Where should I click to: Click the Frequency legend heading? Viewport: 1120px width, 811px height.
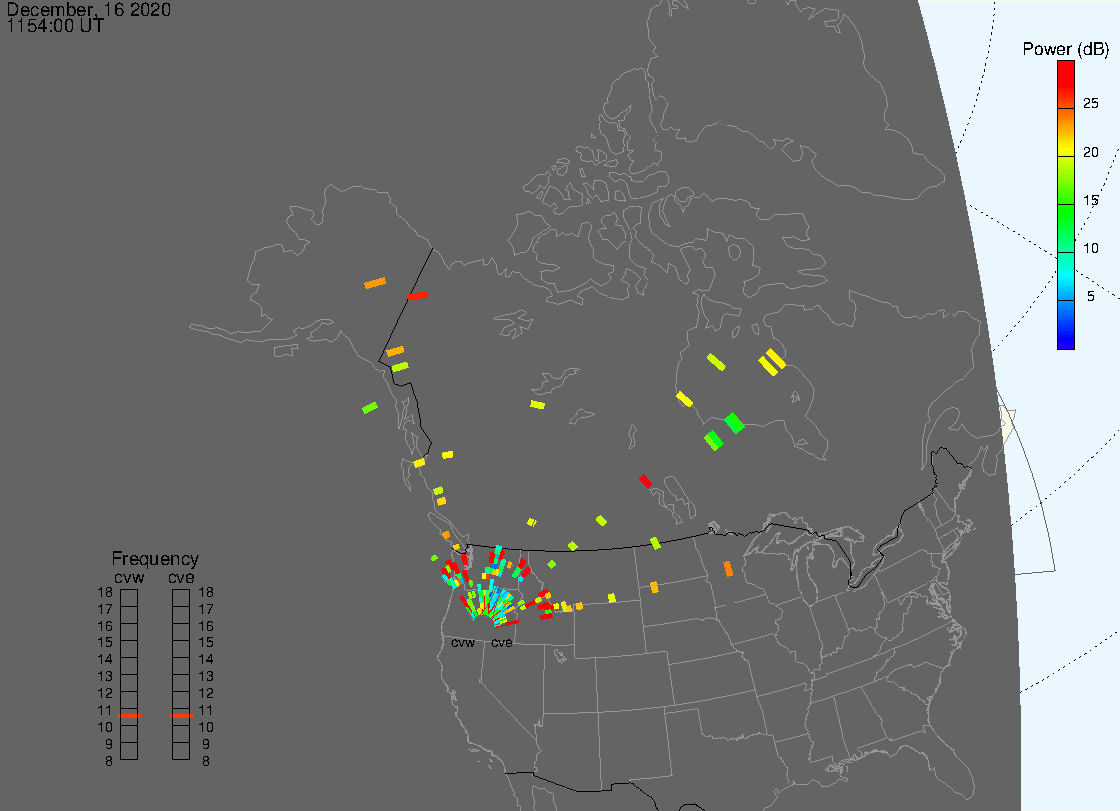[x=155, y=559]
